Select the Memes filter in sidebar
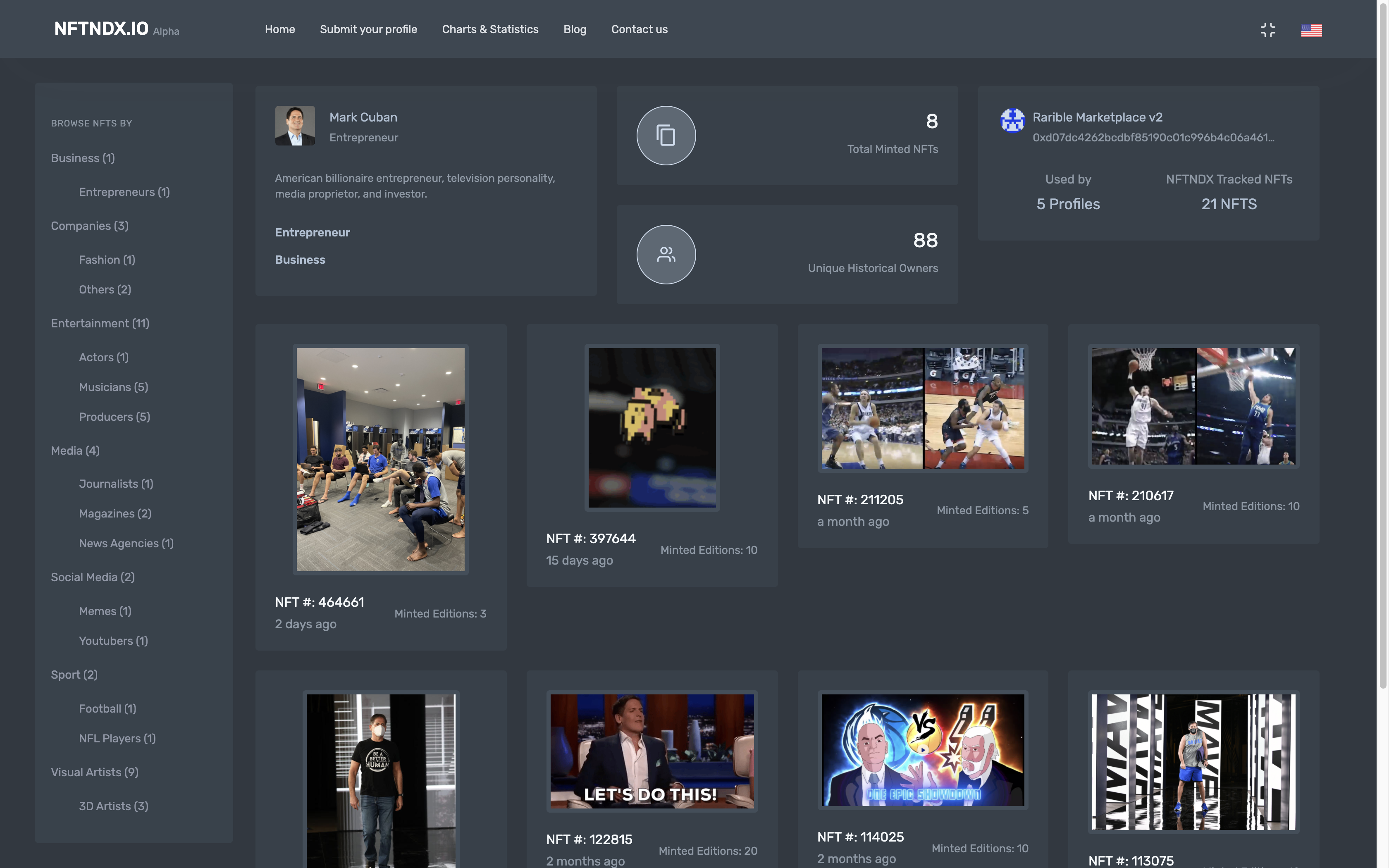The width and height of the screenshot is (1389, 868). 105,611
